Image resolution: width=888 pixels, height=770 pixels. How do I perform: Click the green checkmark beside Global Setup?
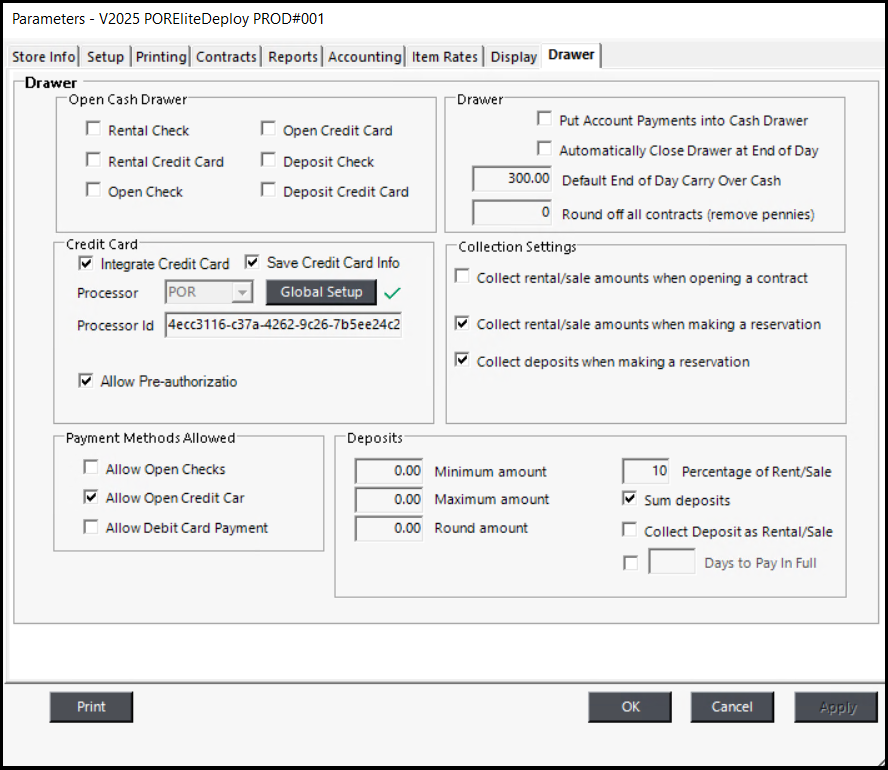pyautogui.click(x=394, y=292)
